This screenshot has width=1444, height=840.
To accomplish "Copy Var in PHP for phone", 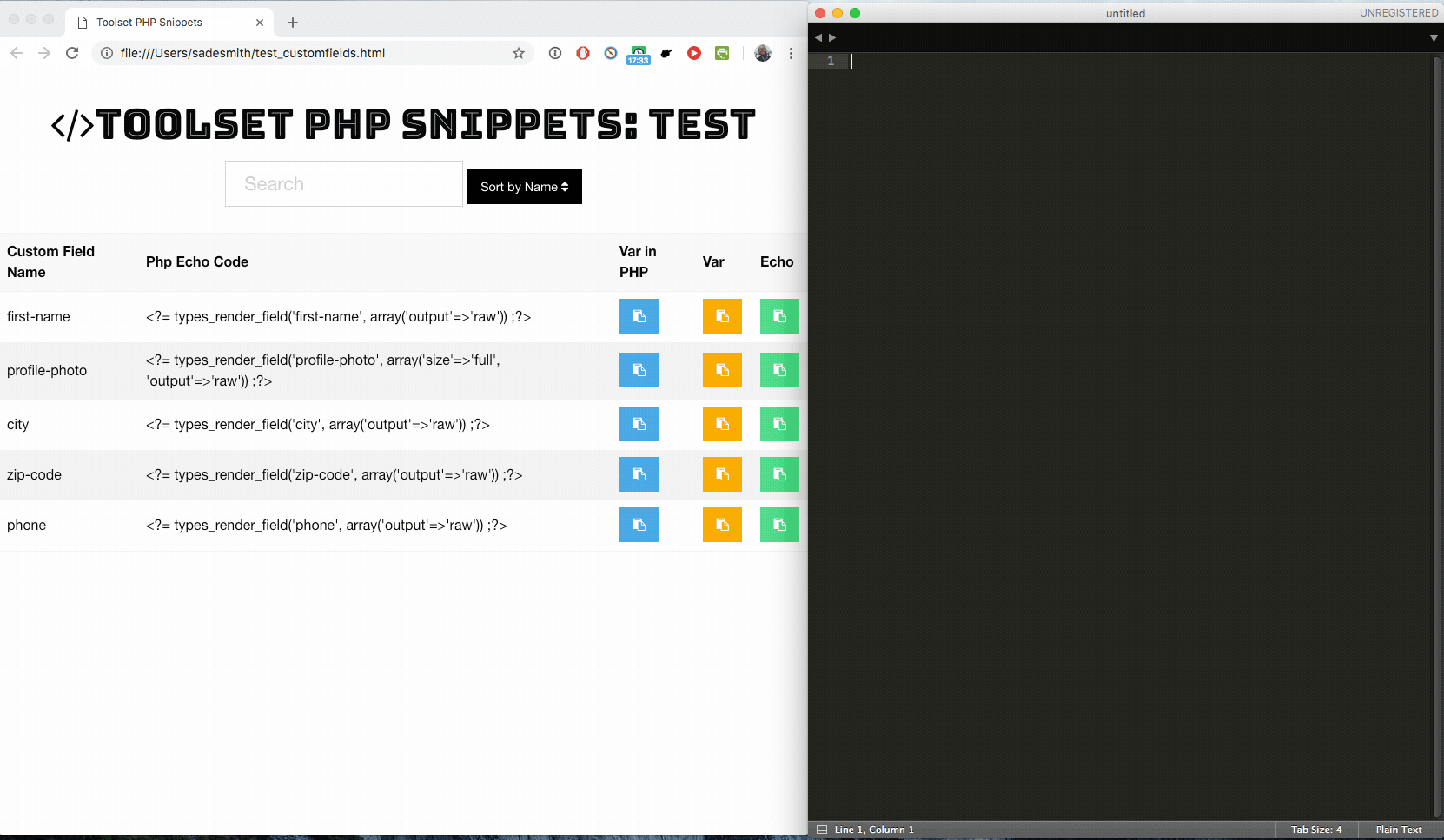I will pos(639,525).
